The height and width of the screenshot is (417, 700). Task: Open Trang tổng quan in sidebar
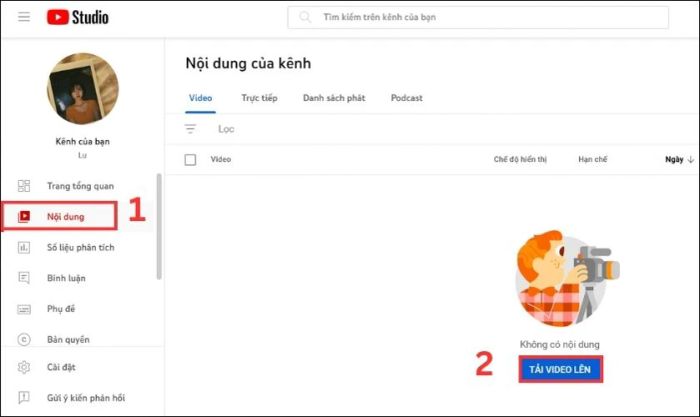(78, 186)
